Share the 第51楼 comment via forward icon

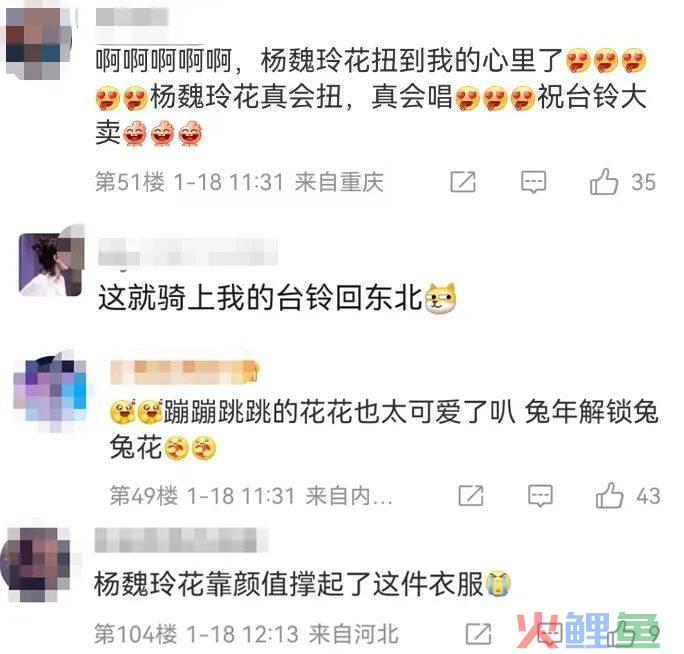tap(462, 181)
